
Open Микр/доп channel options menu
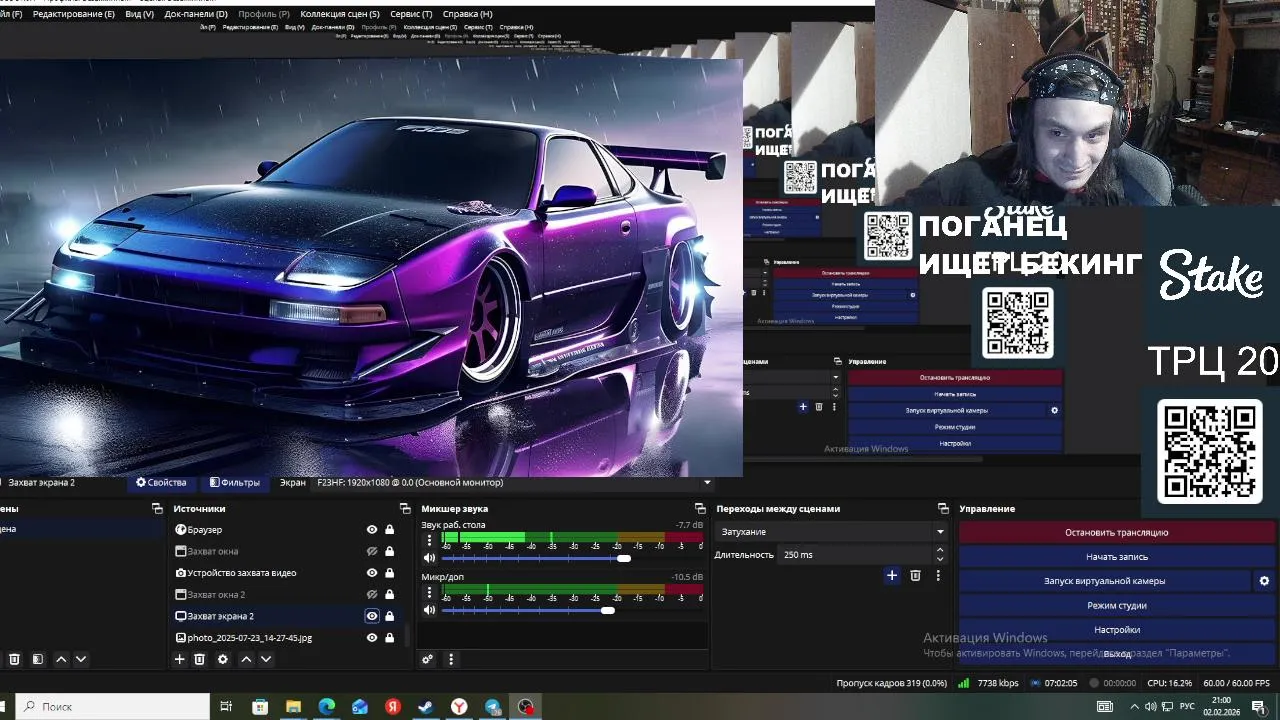[430, 592]
